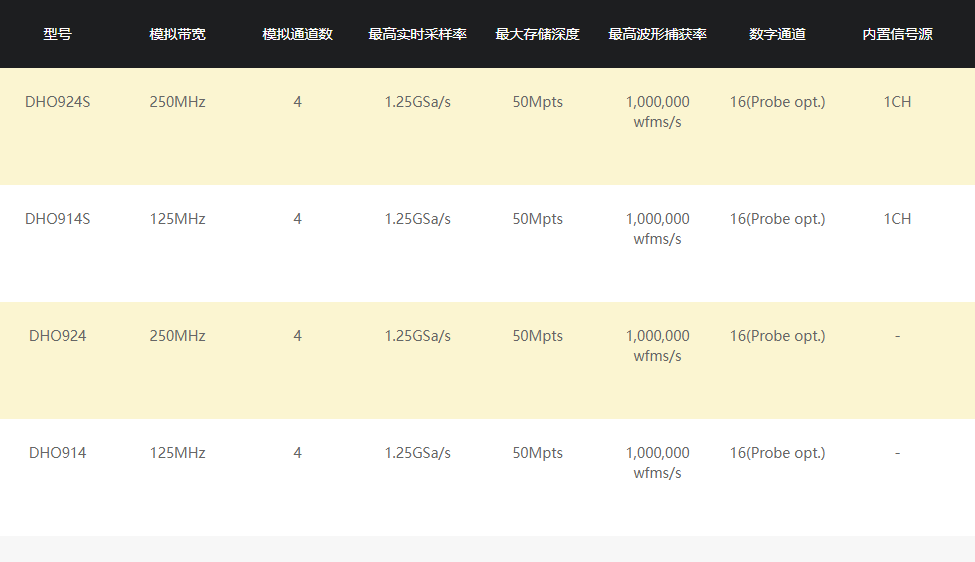975x562 pixels.
Task: Click the 型号 column header
Action: pos(57,34)
